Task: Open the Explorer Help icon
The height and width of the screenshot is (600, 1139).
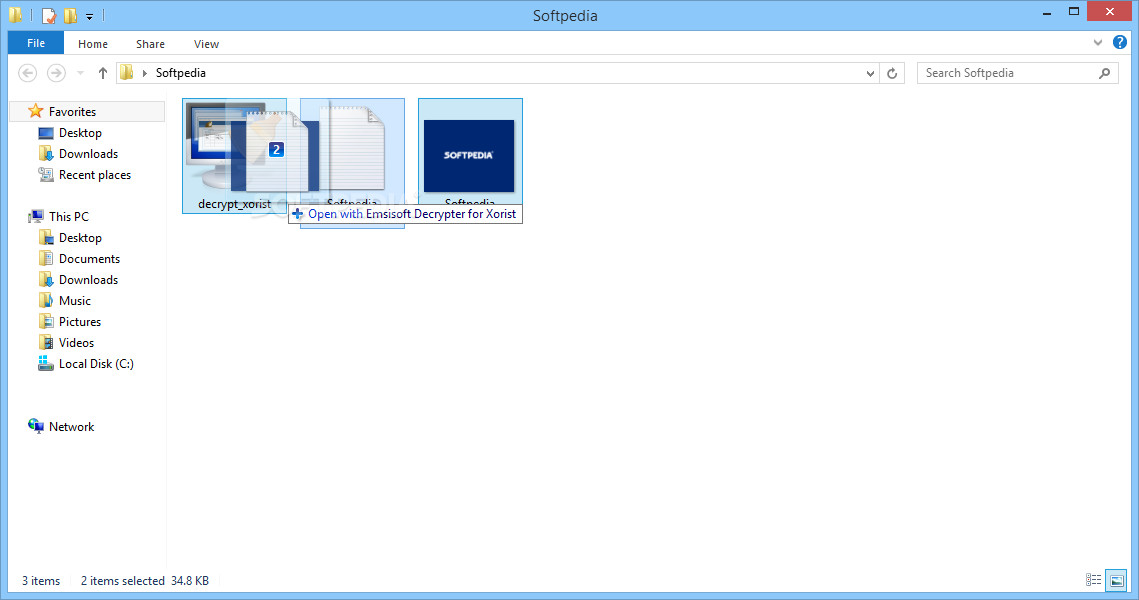Action: click(1119, 42)
